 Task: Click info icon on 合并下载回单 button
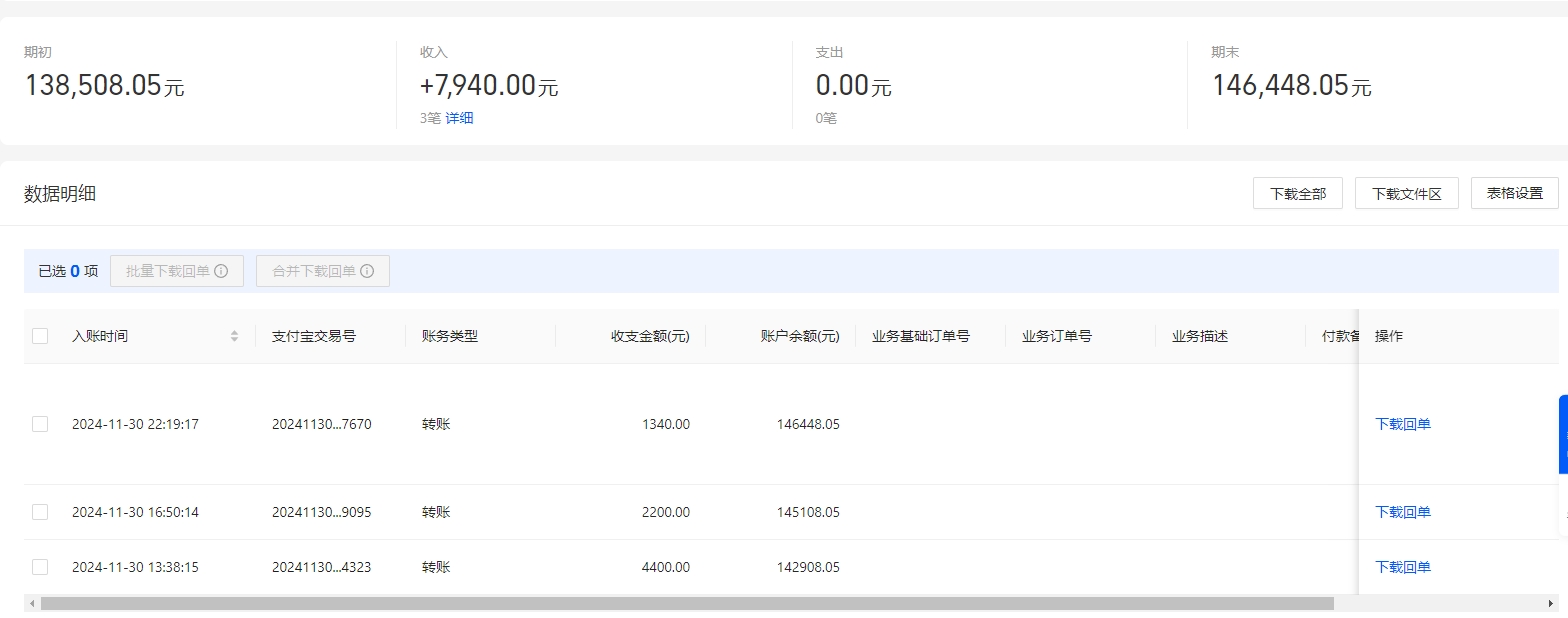coord(367,271)
